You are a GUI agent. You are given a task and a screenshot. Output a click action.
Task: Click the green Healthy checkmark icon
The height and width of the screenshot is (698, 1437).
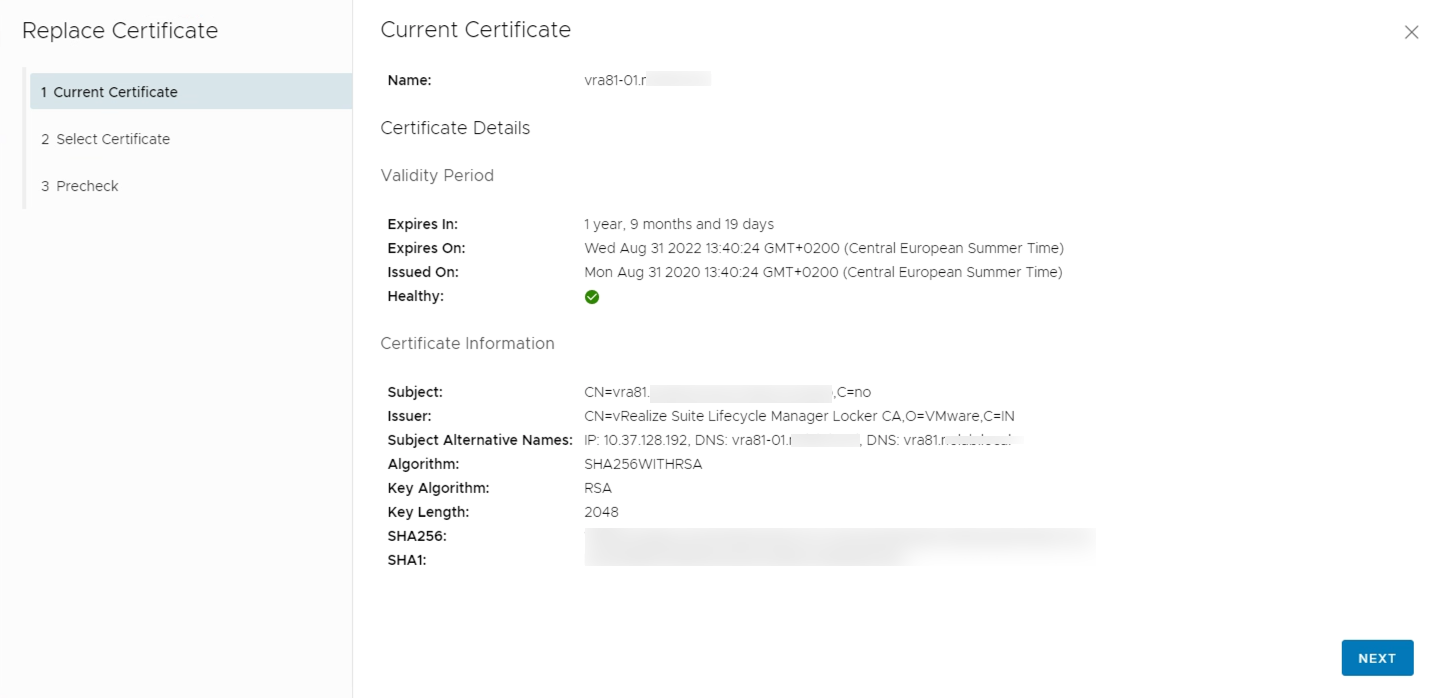[592, 297]
